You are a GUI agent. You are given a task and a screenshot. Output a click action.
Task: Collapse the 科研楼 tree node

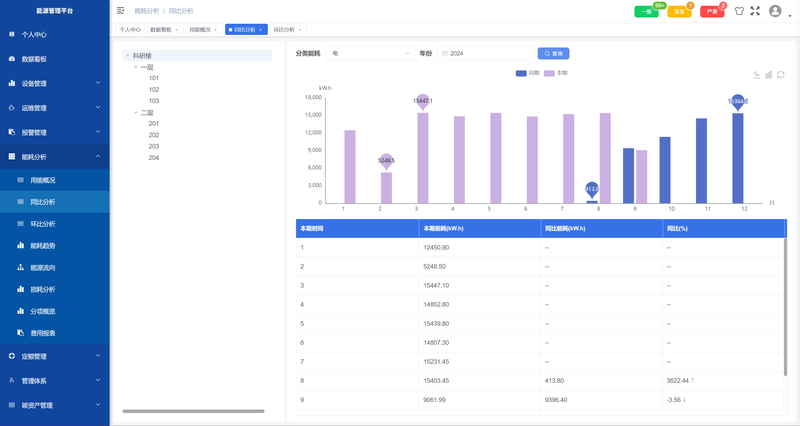pos(128,56)
